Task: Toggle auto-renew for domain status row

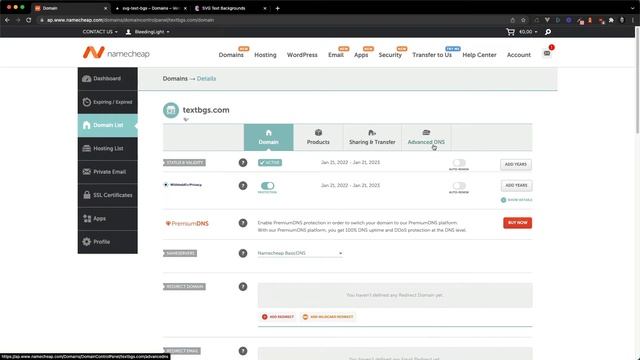Action: (x=459, y=163)
